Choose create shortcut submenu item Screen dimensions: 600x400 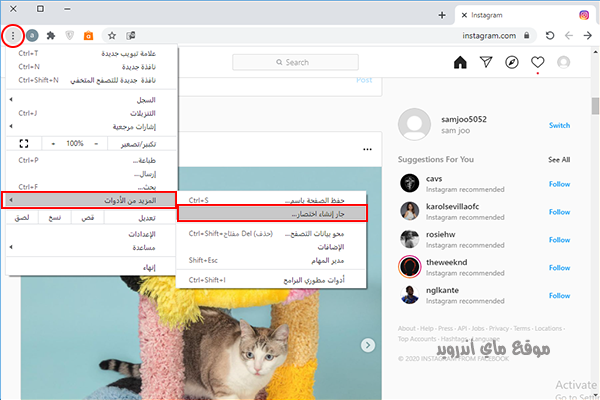coord(272,214)
